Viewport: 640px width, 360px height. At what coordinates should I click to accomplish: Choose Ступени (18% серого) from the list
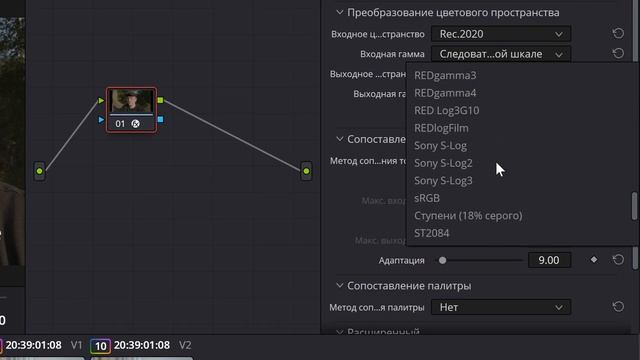coord(468,216)
